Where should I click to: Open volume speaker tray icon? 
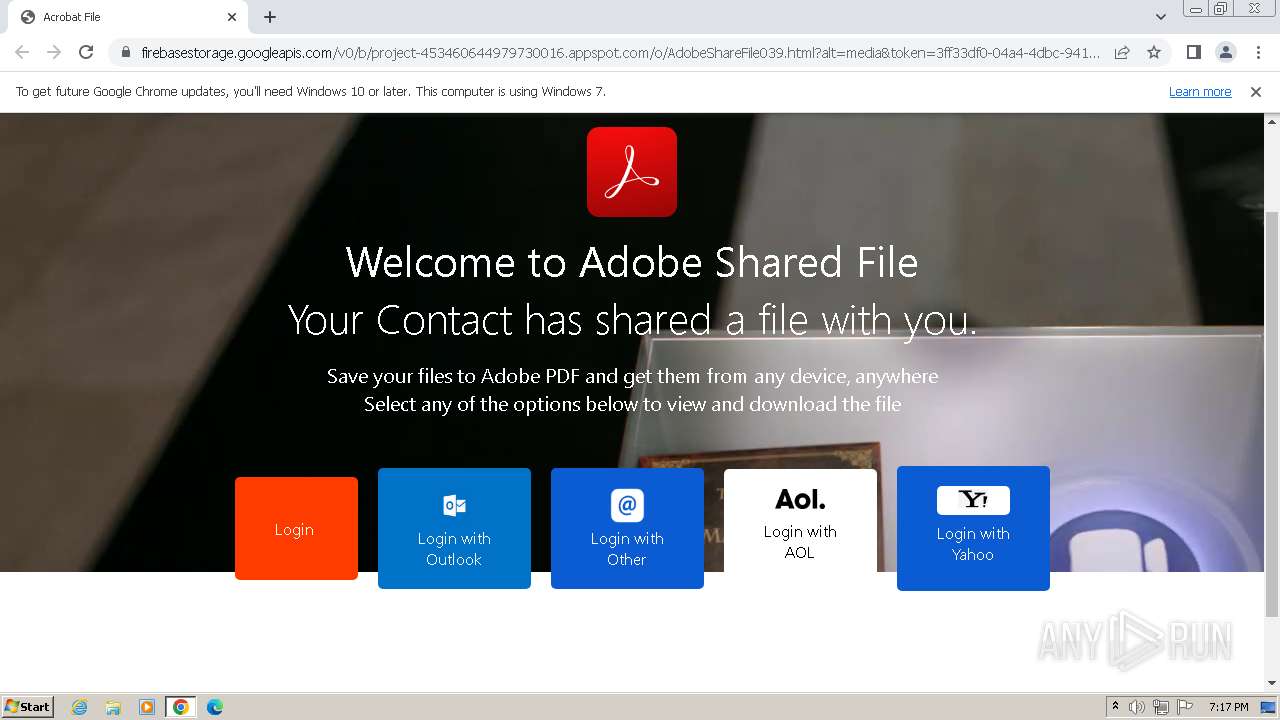1137,707
